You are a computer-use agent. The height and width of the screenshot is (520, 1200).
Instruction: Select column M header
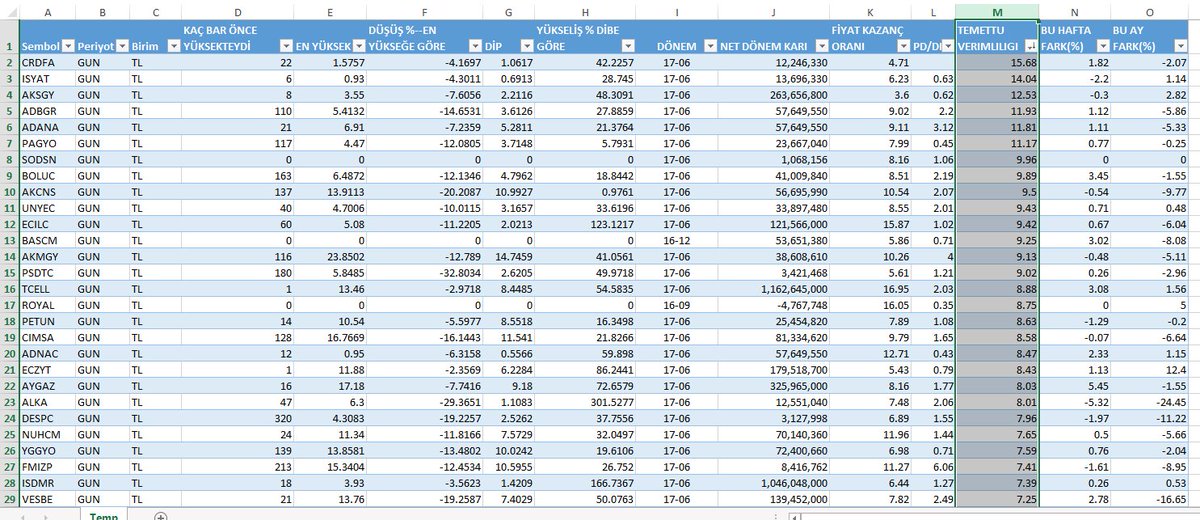click(x=996, y=11)
